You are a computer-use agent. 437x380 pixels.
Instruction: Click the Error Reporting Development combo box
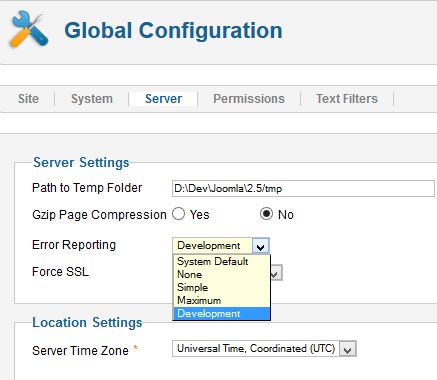(x=221, y=246)
